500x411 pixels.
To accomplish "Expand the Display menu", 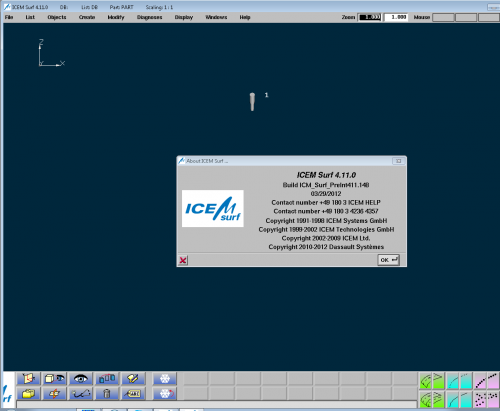I will (184, 17).
